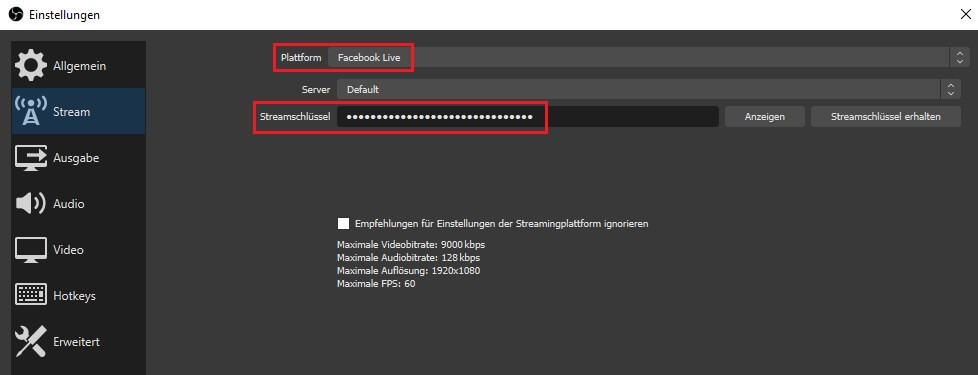Image resolution: width=978 pixels, height=375 pixels.
Task: Click the Server field label
Action: [316, 89]
